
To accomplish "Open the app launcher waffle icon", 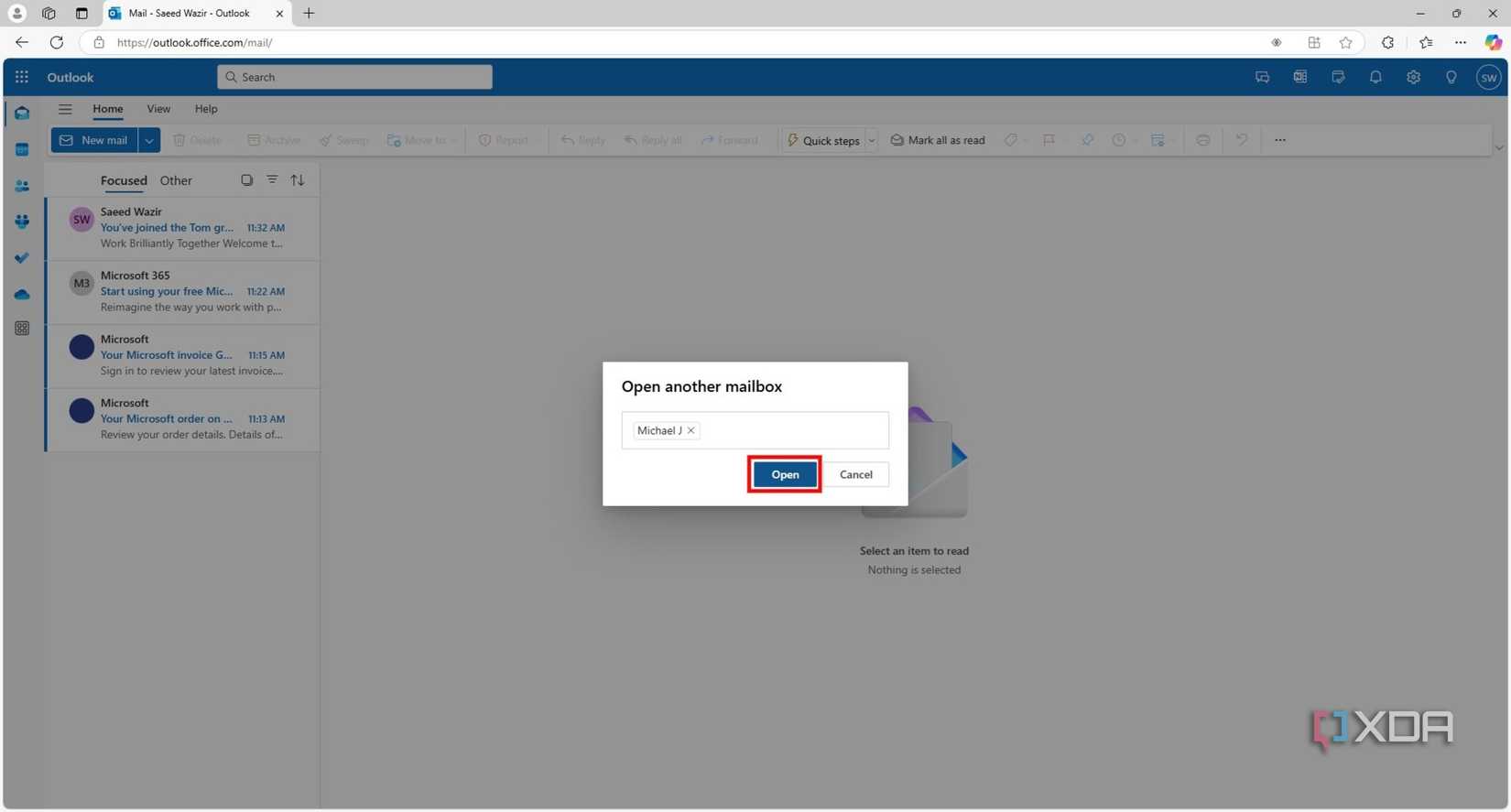I will [x=22, y=77].
